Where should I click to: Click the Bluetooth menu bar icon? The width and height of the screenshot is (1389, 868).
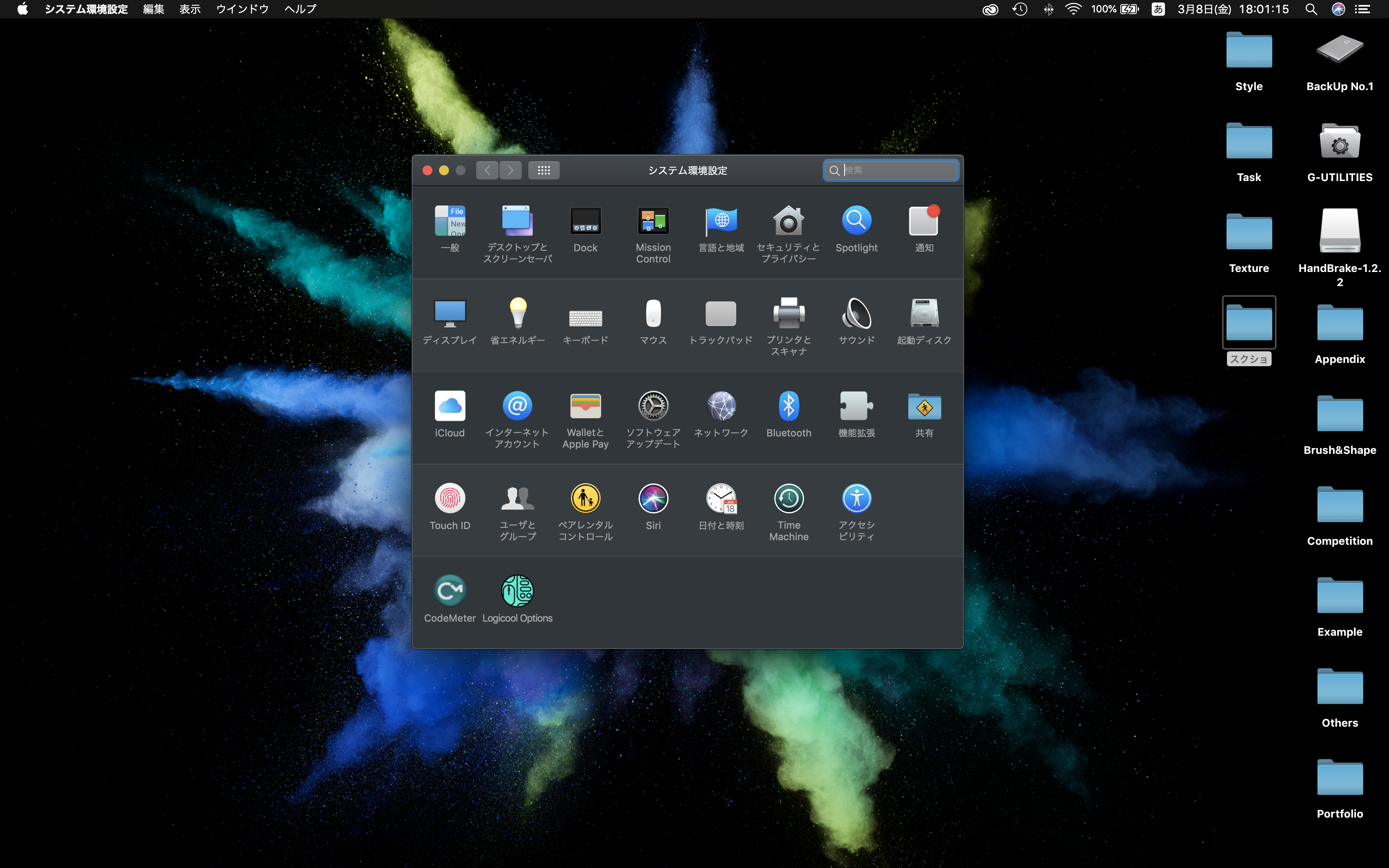tap(1048, 9)
